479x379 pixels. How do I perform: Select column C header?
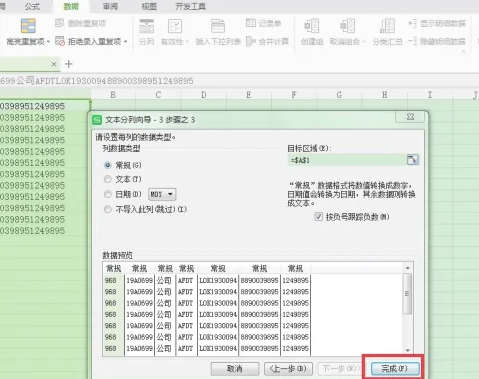(x=158, y=95)
